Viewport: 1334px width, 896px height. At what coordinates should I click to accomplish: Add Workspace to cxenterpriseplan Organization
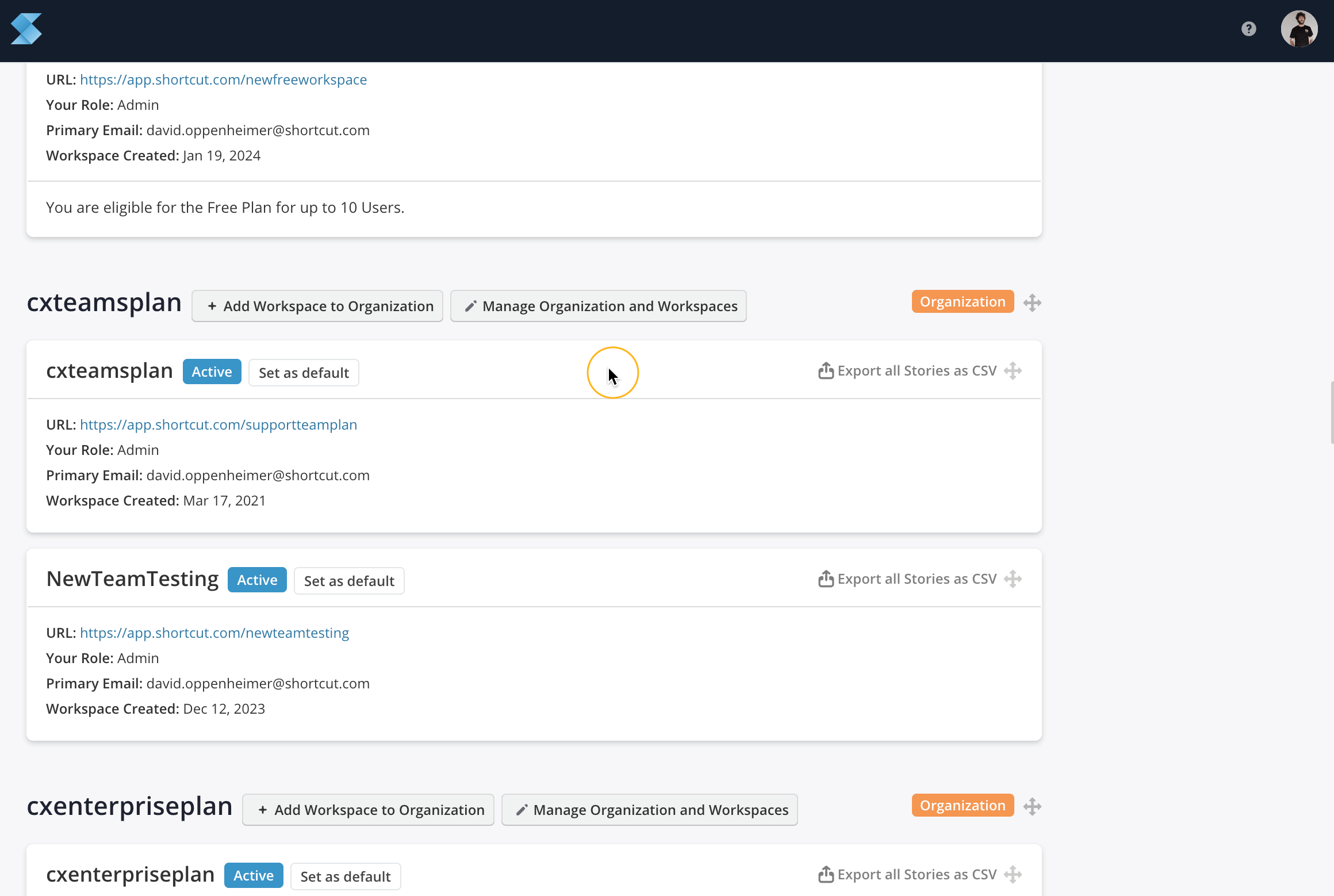pos(368,810)
